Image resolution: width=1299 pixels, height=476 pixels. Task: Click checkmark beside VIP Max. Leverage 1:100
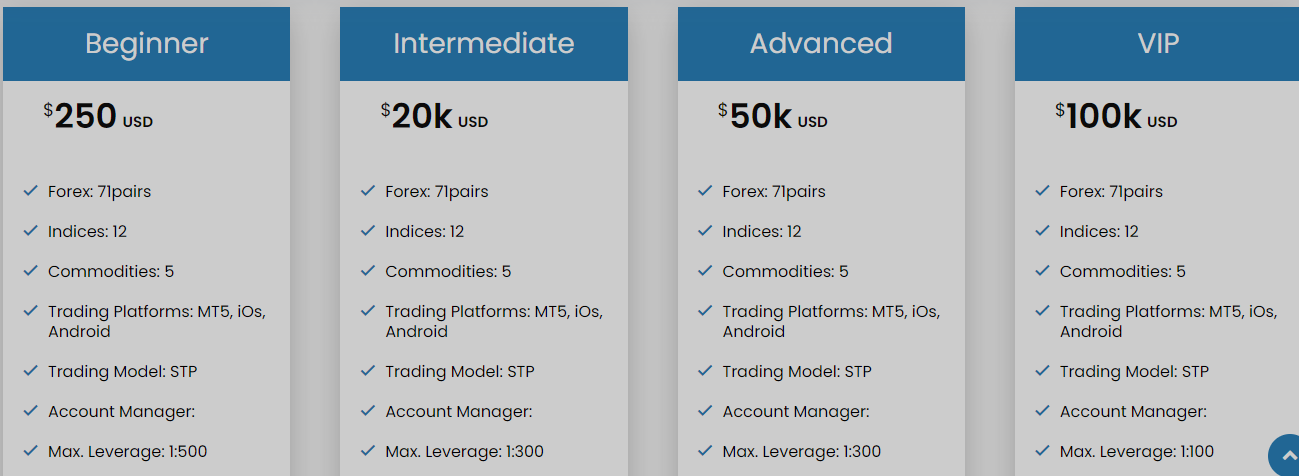tap(1042, 451)
